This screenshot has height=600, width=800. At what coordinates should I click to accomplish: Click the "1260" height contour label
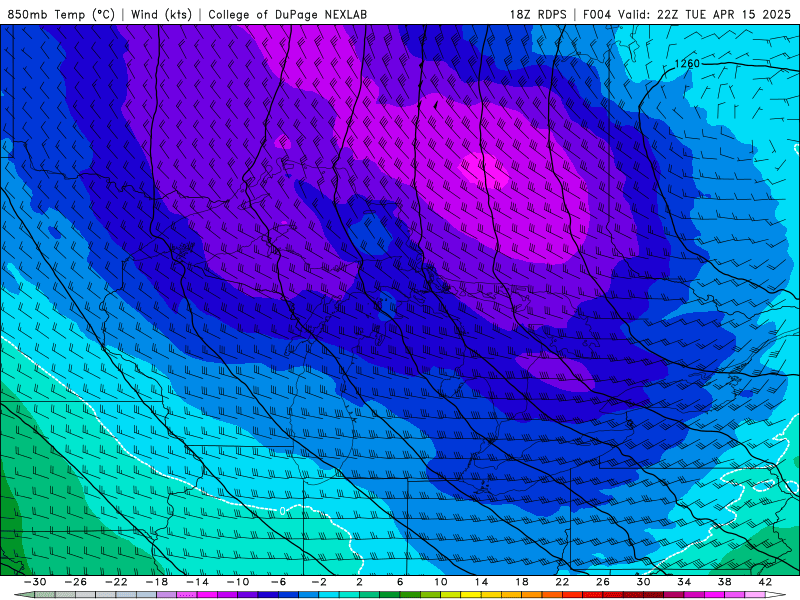tap(687, 64)
